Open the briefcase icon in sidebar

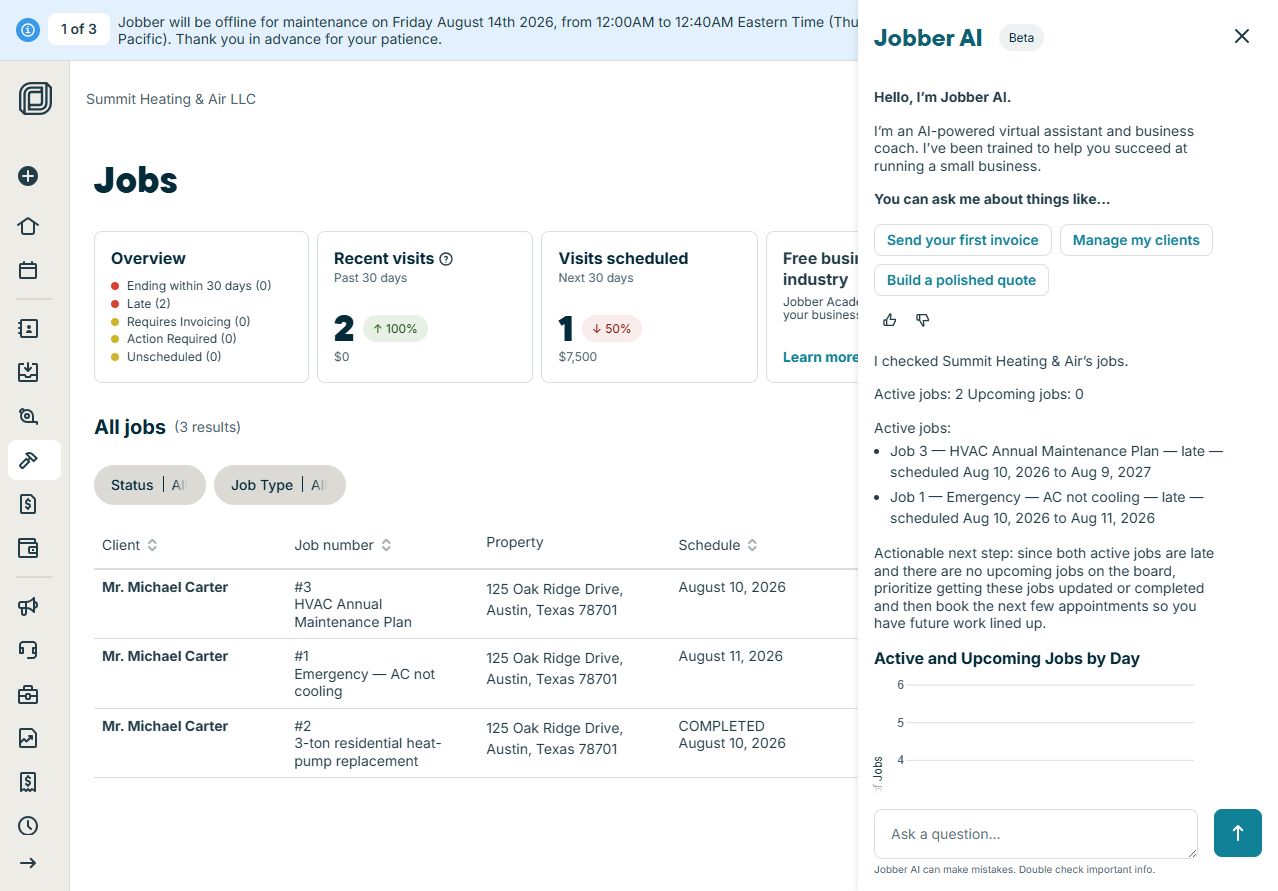click(28, 694)
